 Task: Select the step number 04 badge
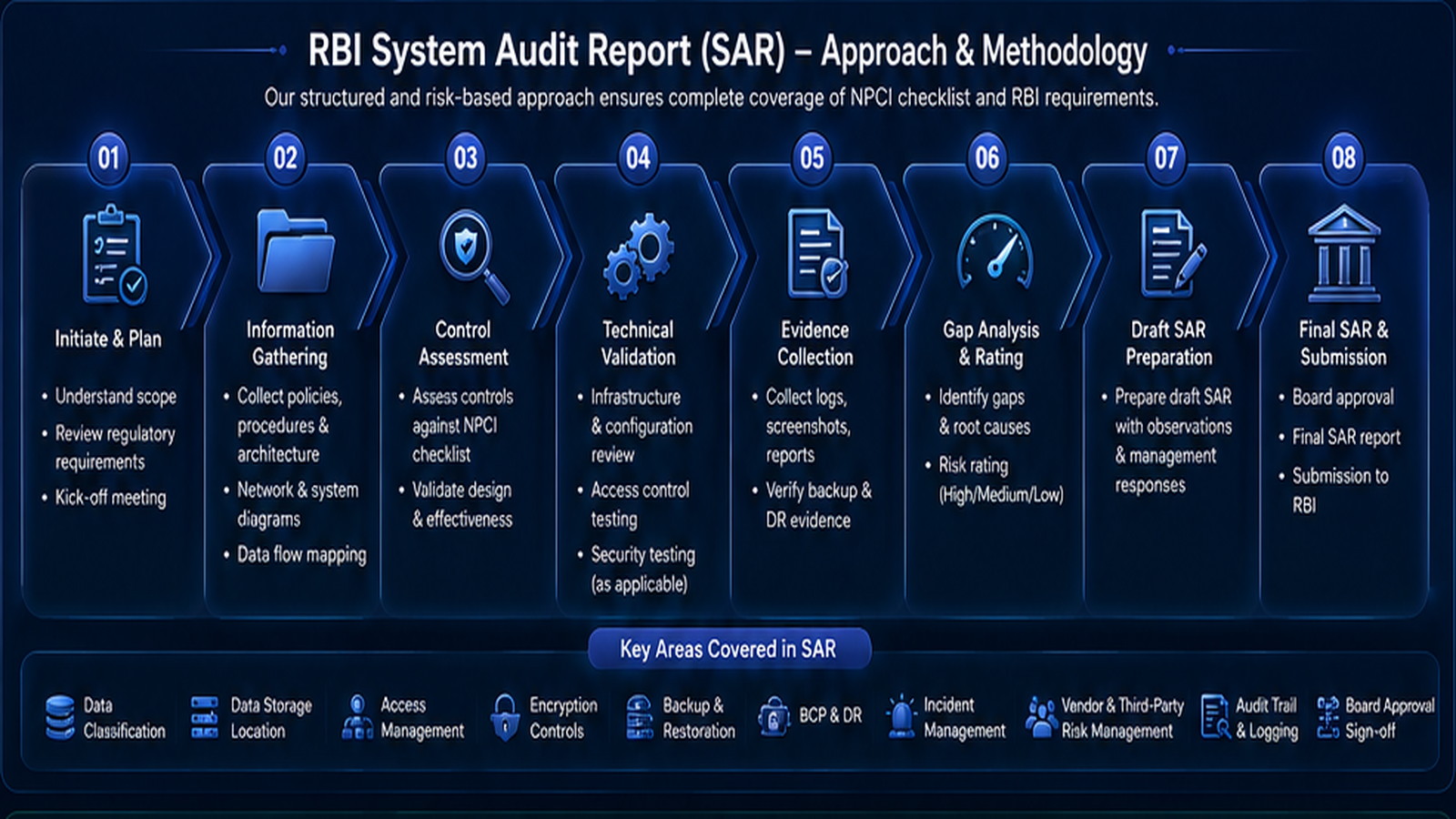click(638, 158)
